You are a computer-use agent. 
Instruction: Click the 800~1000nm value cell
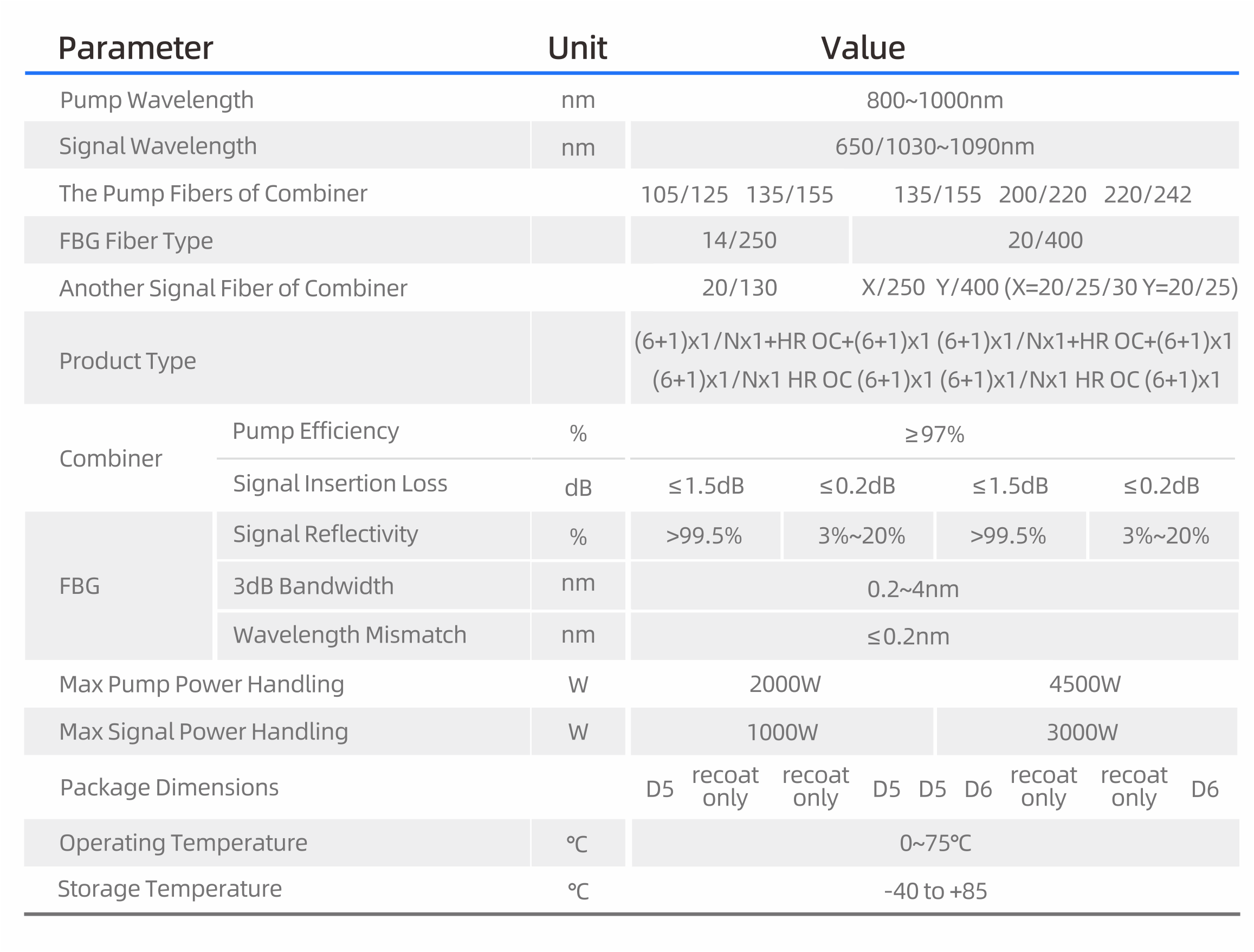click(934, 101)
